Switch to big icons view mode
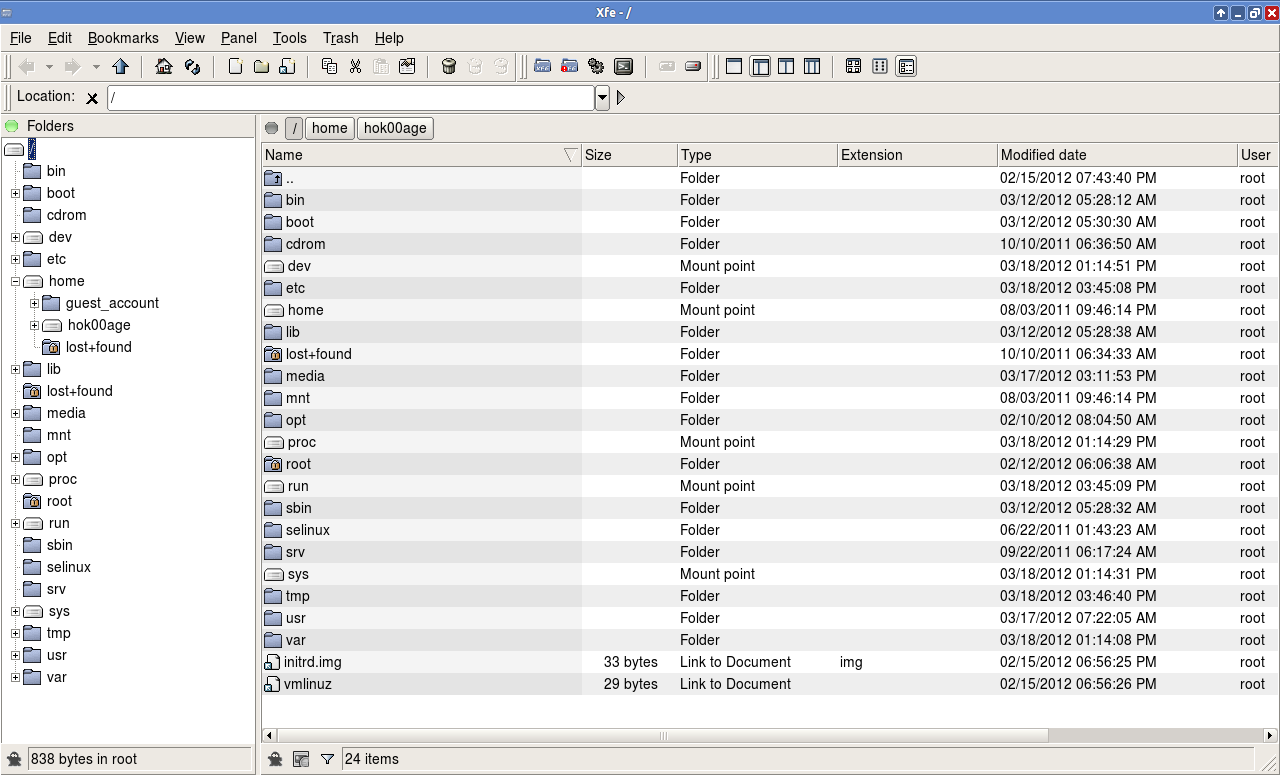 853,66
